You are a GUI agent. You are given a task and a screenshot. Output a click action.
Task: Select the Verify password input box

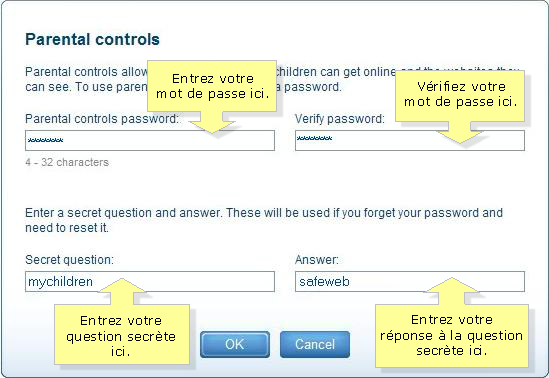(x=410, y=141)
